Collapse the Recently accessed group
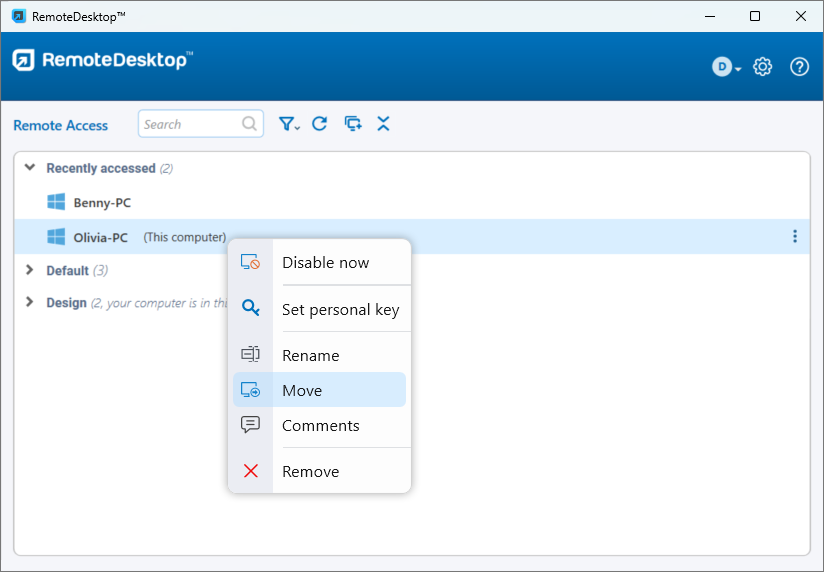 pos(30,168)
